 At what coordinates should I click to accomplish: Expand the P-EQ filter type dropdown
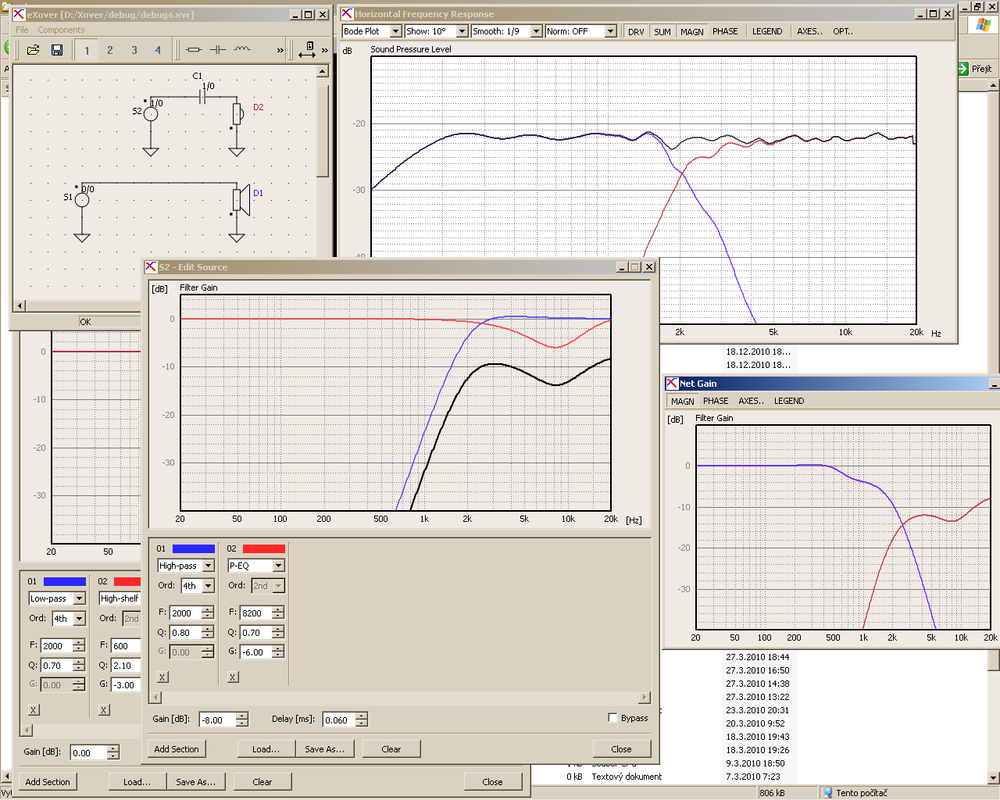tap(256, 565)
